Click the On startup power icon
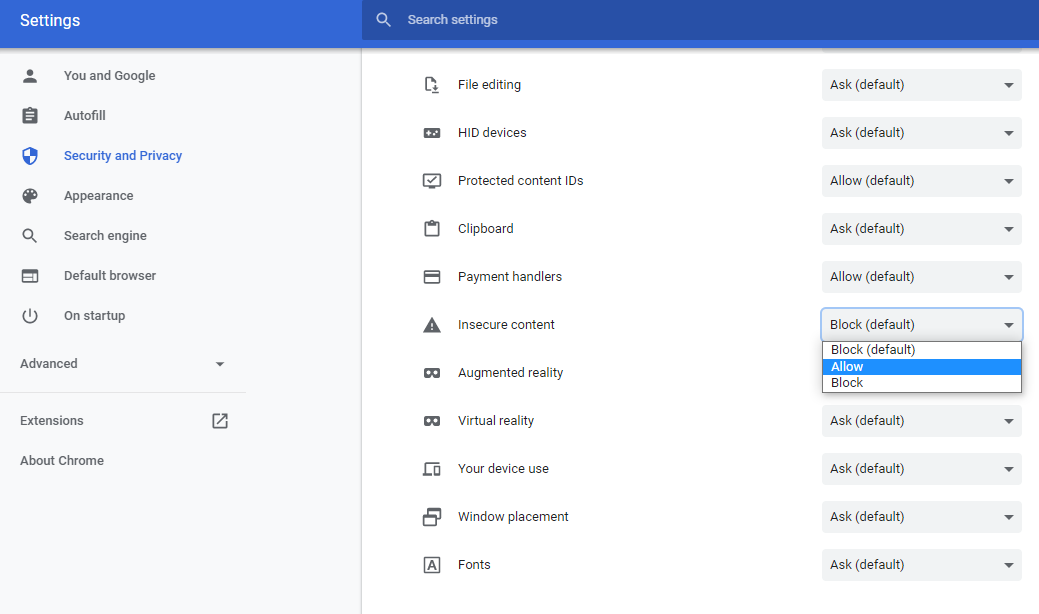This screenshot has width=1039, height=614. pos(30,316)
